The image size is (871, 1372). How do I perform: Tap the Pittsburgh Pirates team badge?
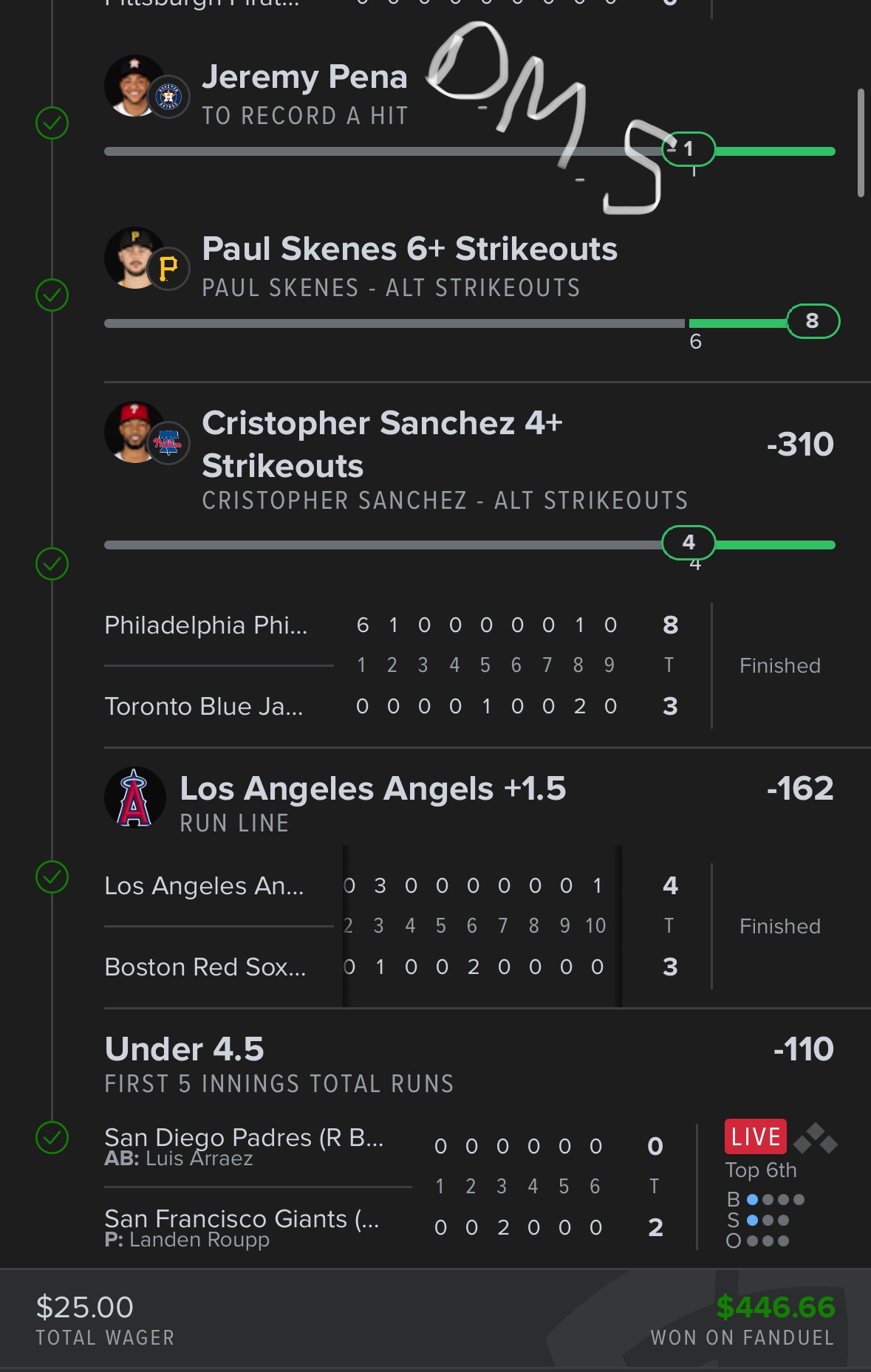(169, 268)
